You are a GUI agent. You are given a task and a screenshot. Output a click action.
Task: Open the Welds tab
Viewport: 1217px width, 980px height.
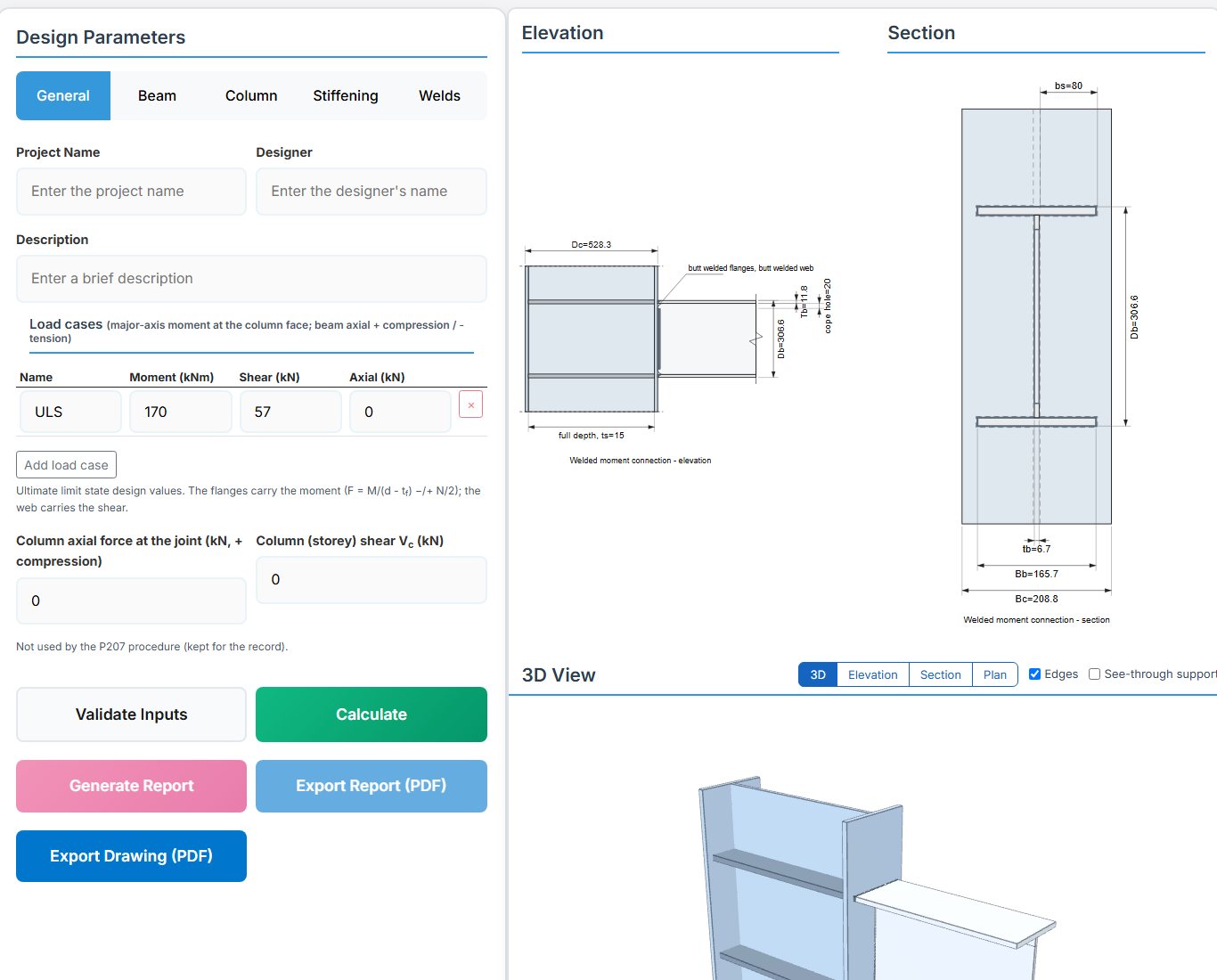440,95
